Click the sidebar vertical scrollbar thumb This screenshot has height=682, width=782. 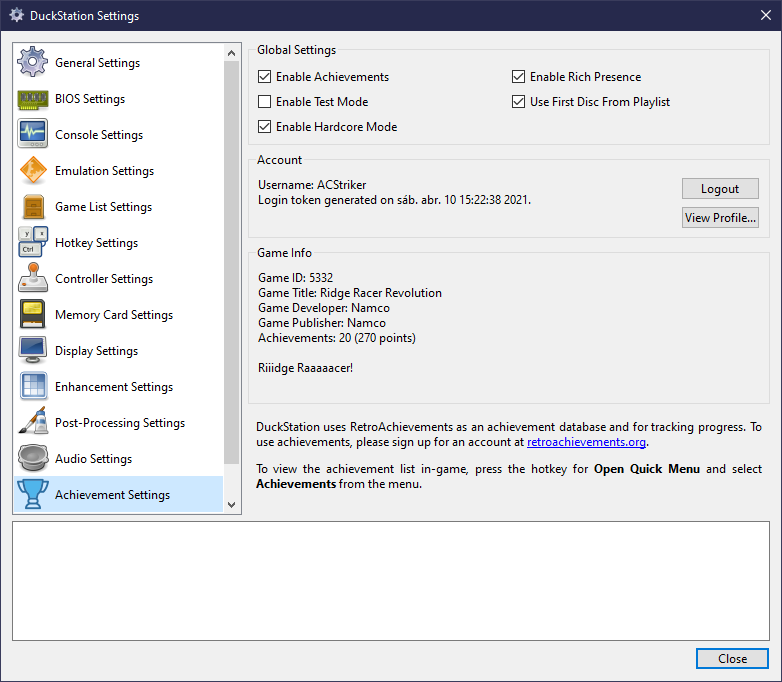point(231,262)
